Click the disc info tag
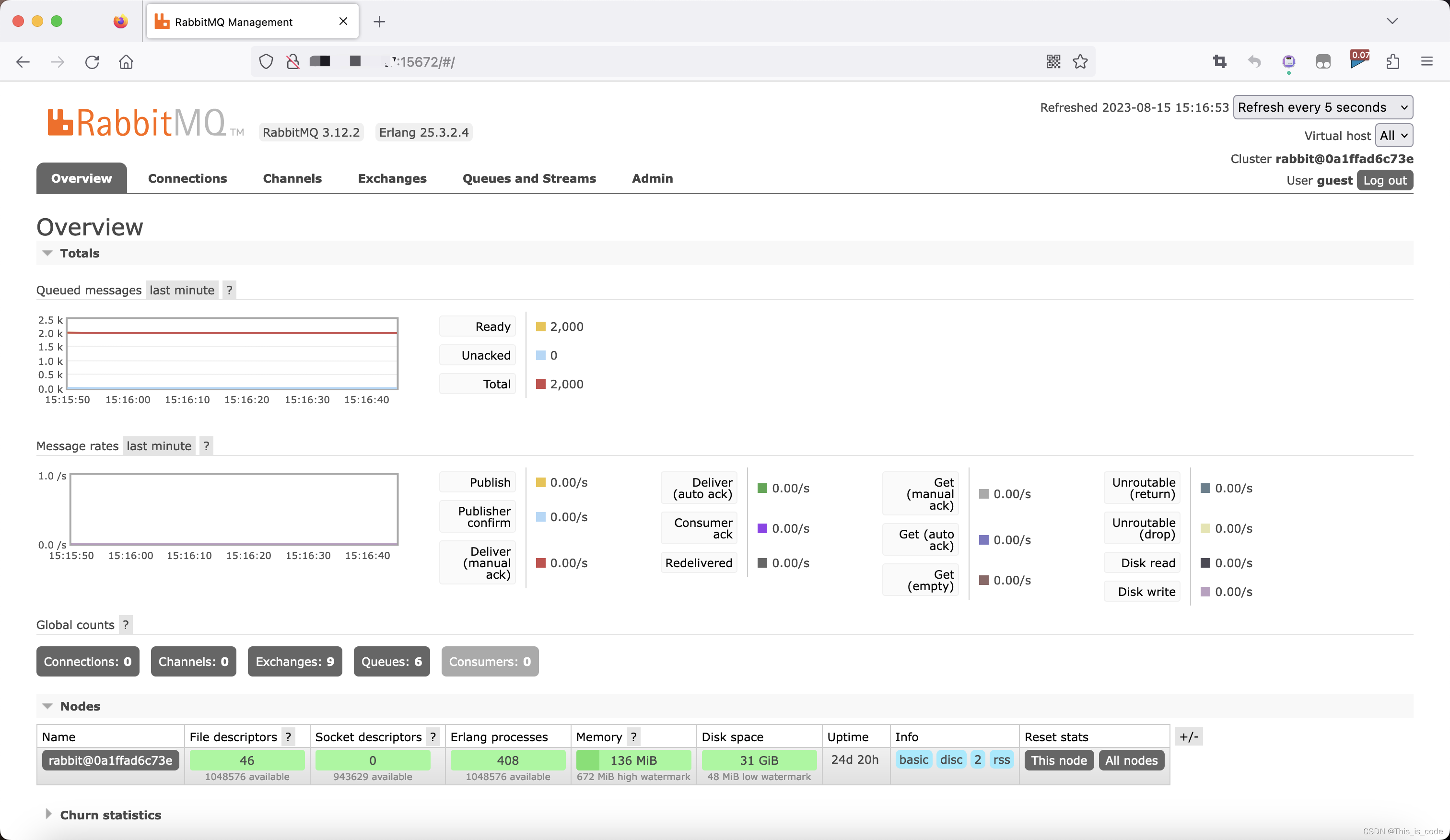The height and width of the screenshot is (840, 1450). click(x=951, y=760)
